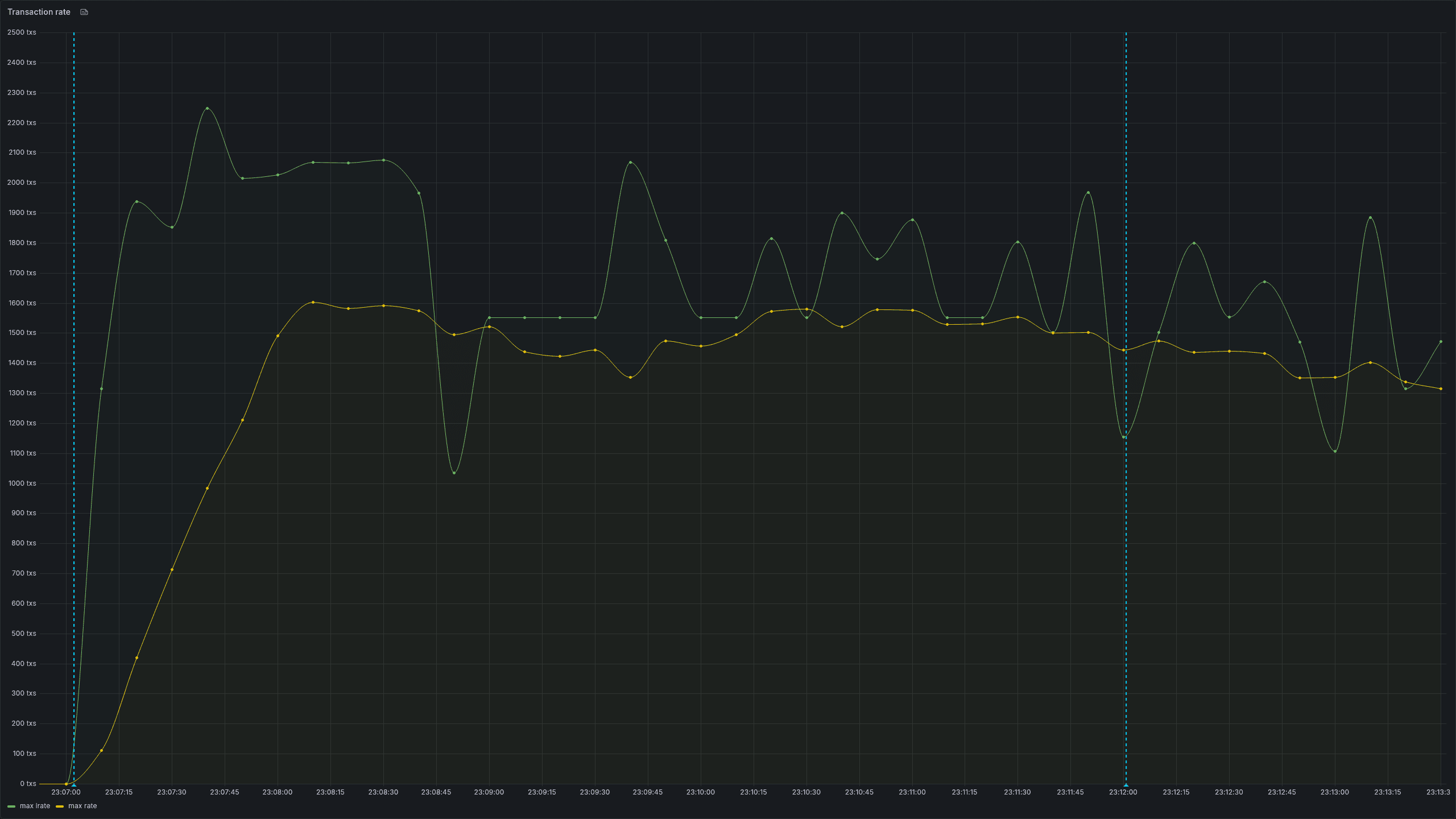1456x819 pixels.
Task: Click the 23:10:00 x-axis label
Action: tap(701, 792)
